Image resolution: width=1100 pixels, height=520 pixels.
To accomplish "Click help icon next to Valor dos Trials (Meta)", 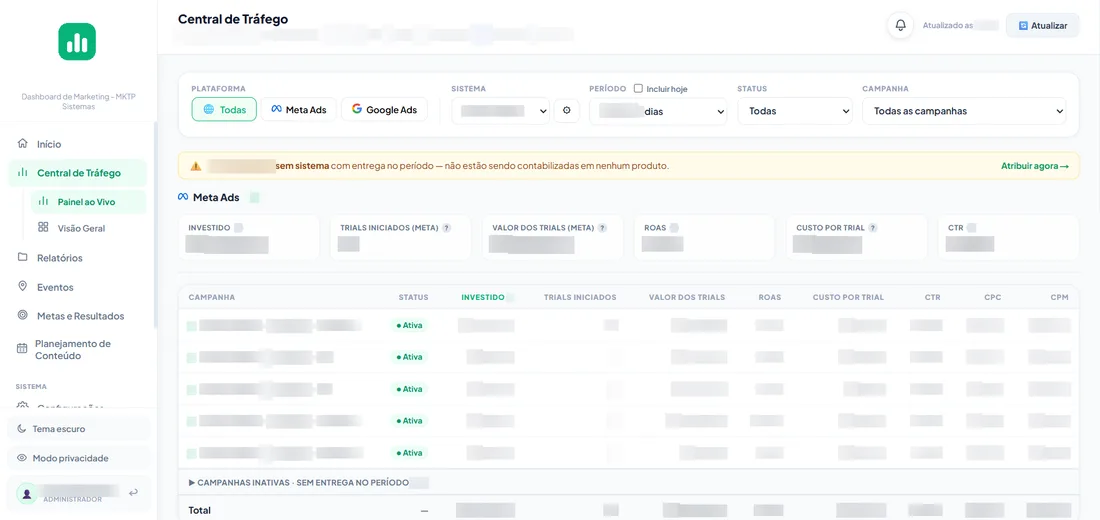I will click(602, 228).
